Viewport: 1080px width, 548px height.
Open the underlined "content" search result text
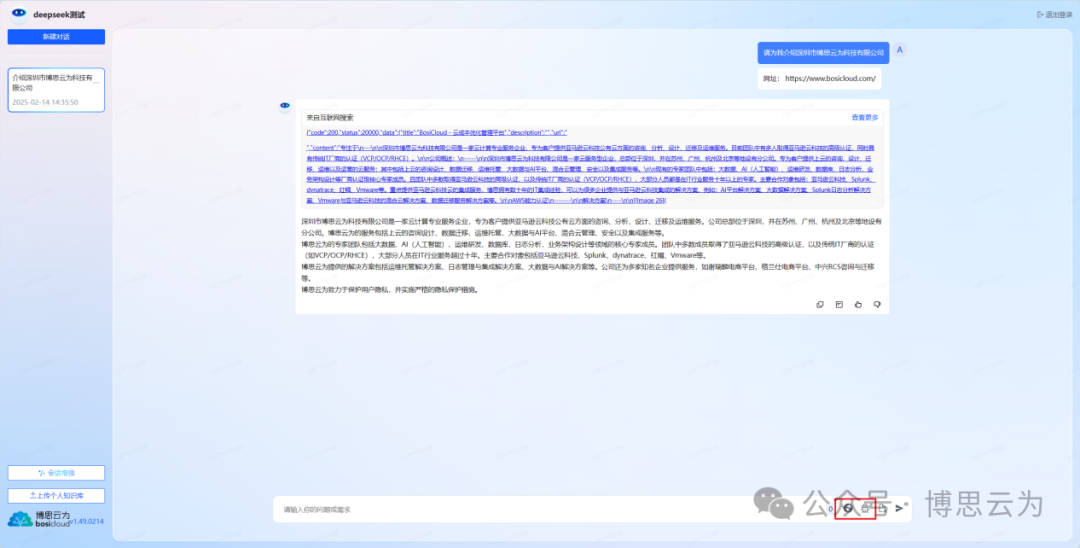(x=591, y=173)
